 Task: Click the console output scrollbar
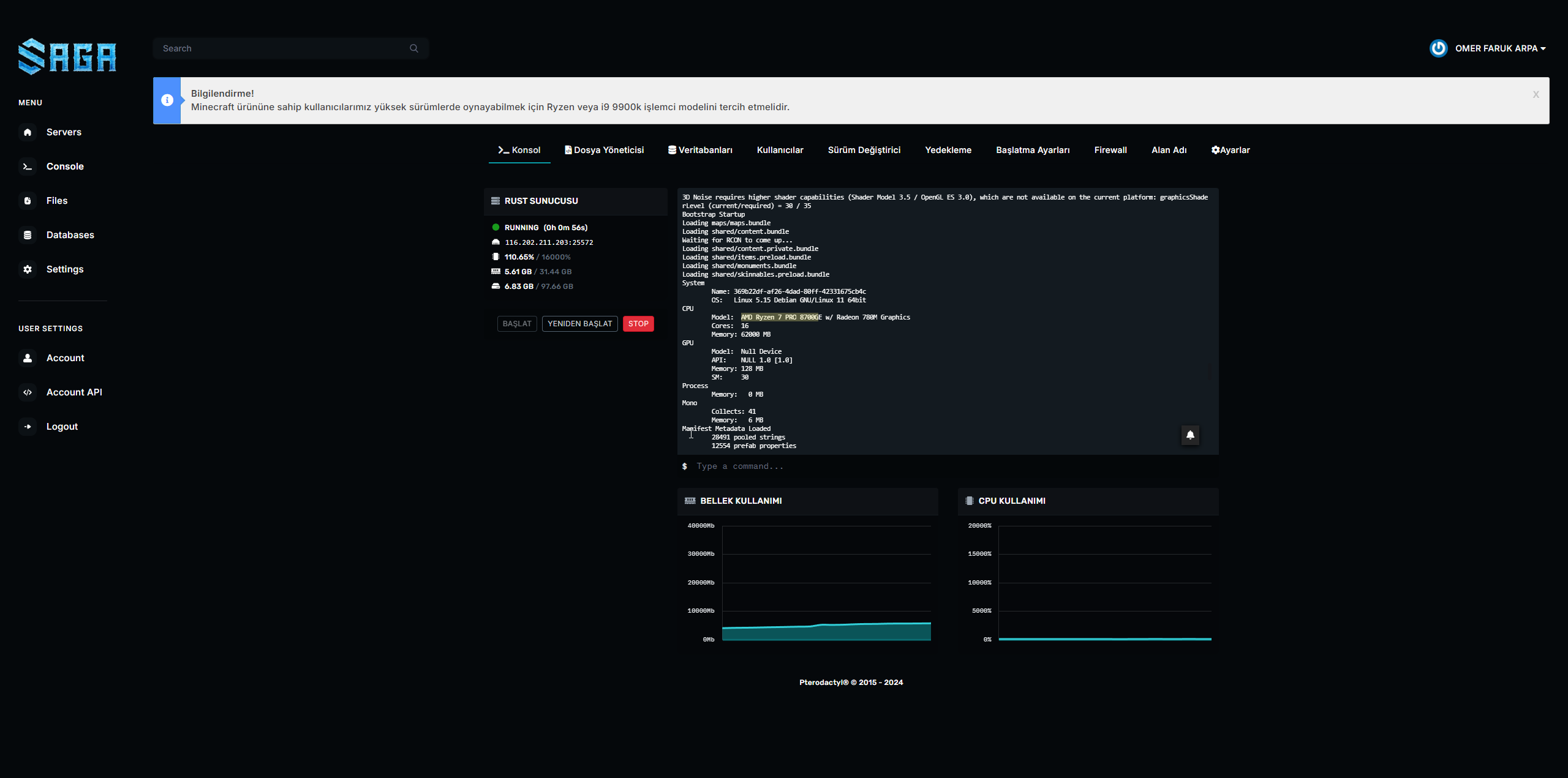point(1210,372)
